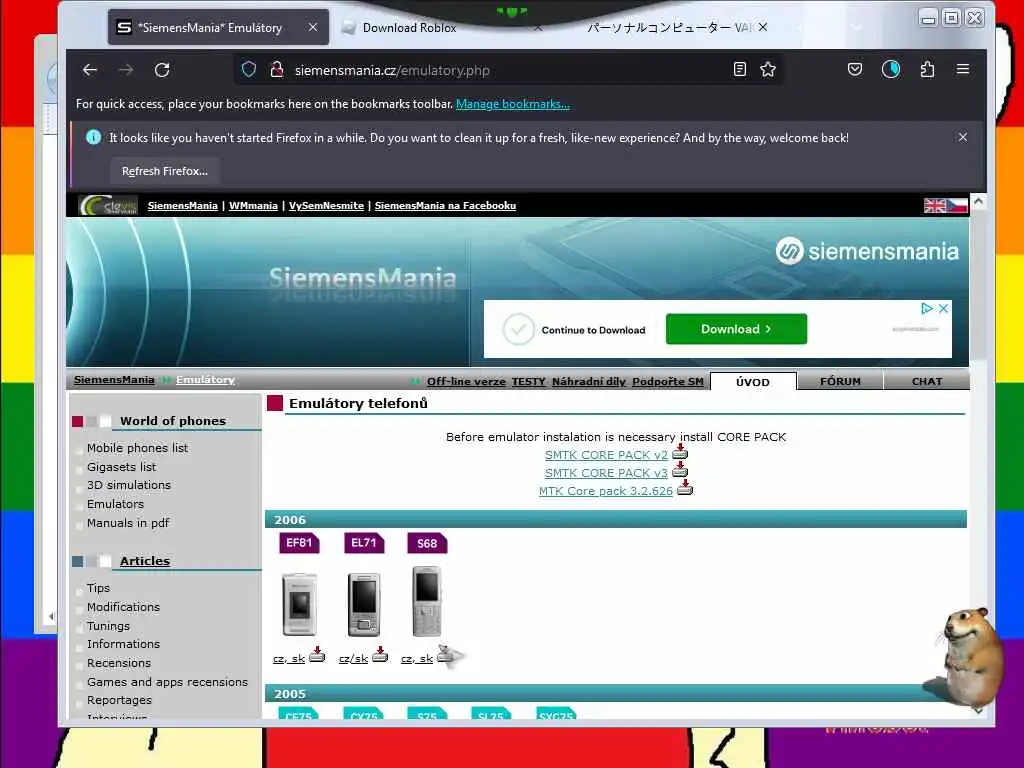
Task: Reload the page with the refresh icon
Action: click(x=162, y=70)
